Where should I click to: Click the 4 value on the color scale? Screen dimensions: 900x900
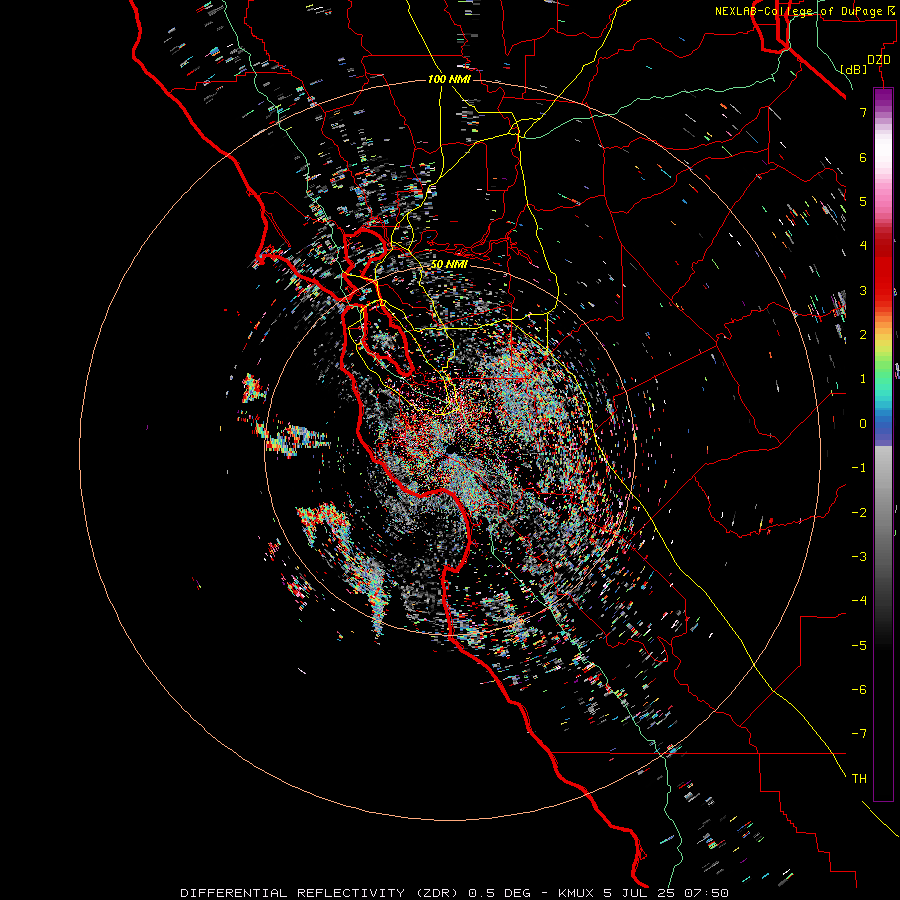(863, 246)
